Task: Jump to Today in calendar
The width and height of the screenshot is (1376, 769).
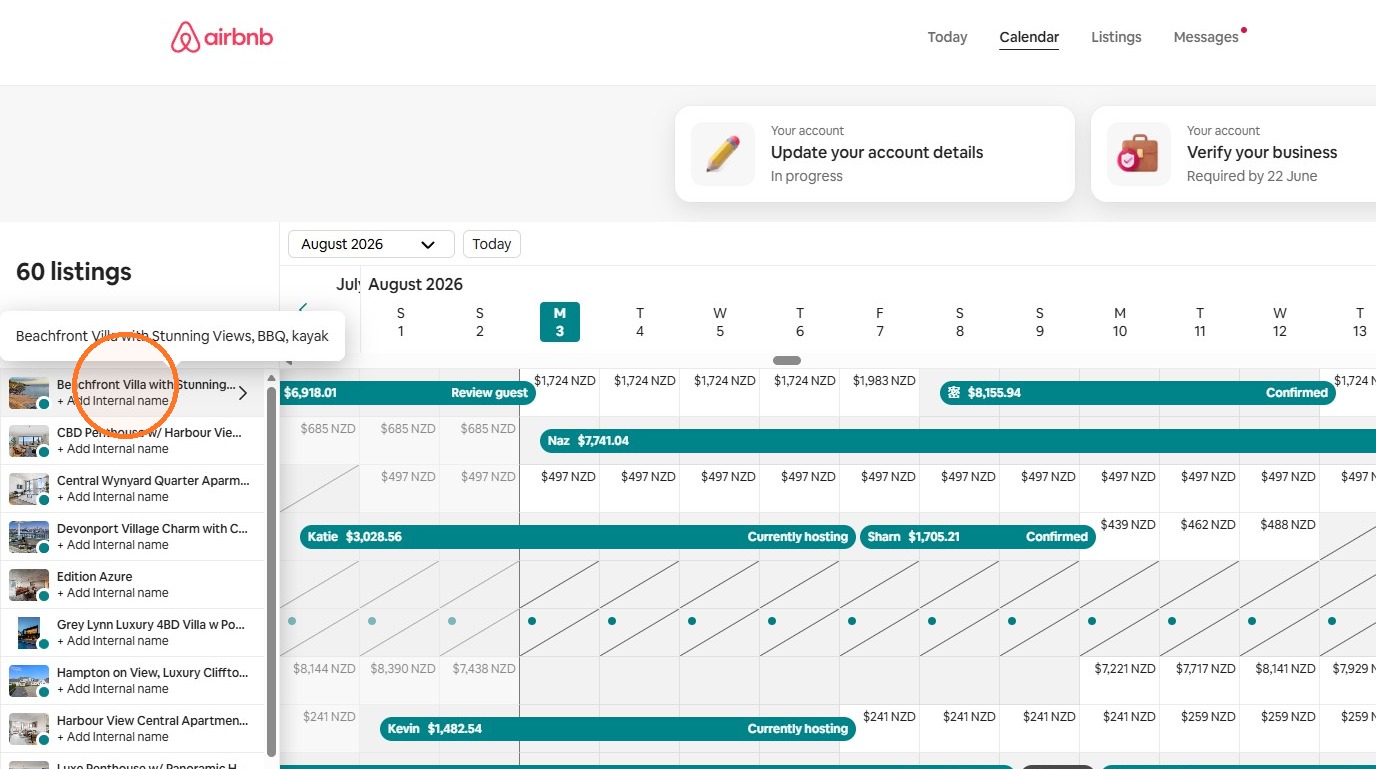Action: [492, 244]
